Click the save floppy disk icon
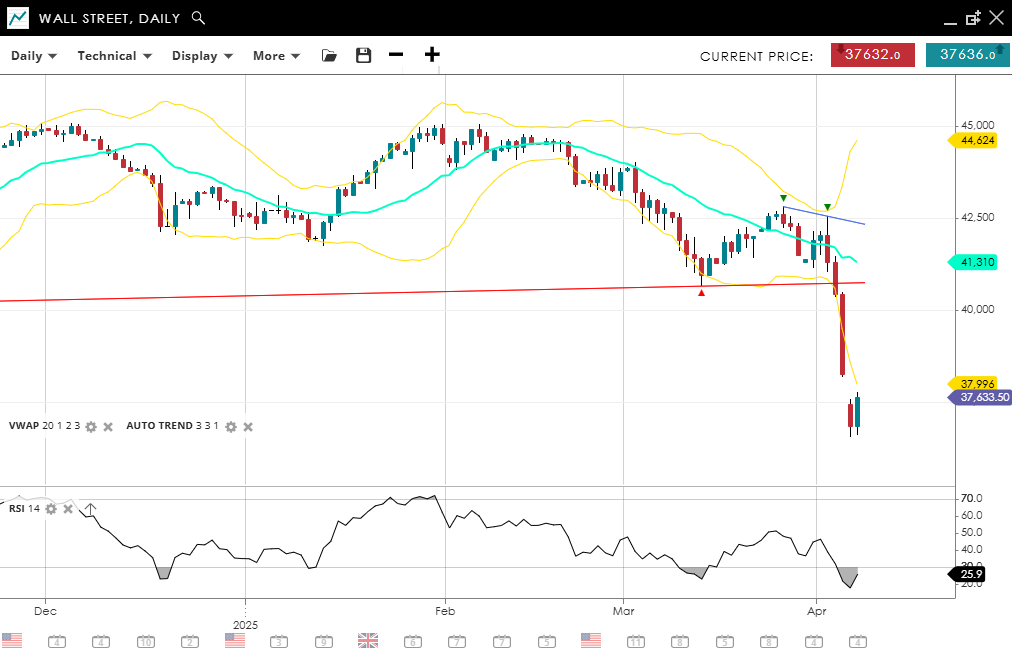The width and height of the screenshot is (1012, 654). coord(363,56)
